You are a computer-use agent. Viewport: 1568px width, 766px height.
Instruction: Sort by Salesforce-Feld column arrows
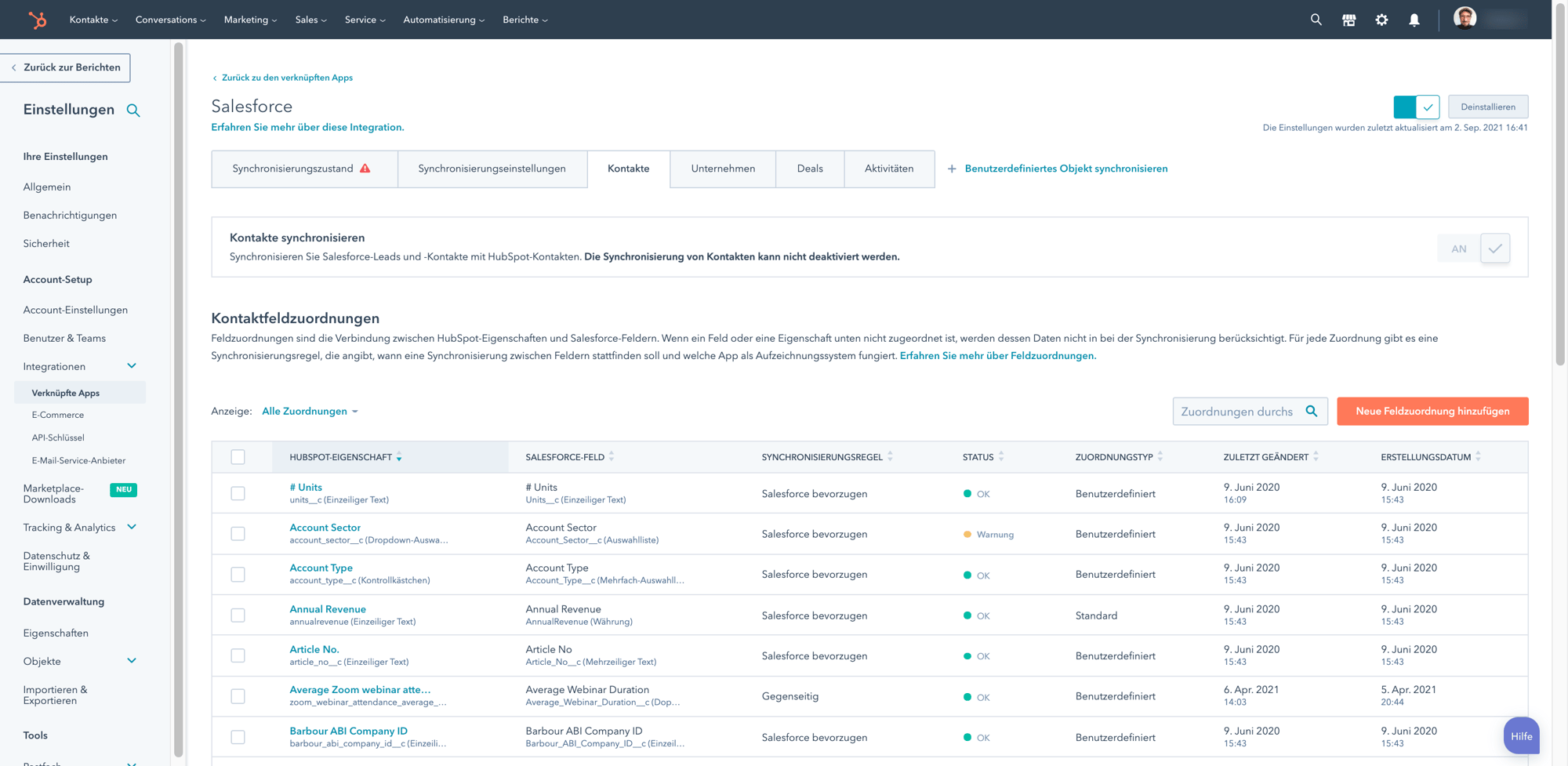coord(612,457)
